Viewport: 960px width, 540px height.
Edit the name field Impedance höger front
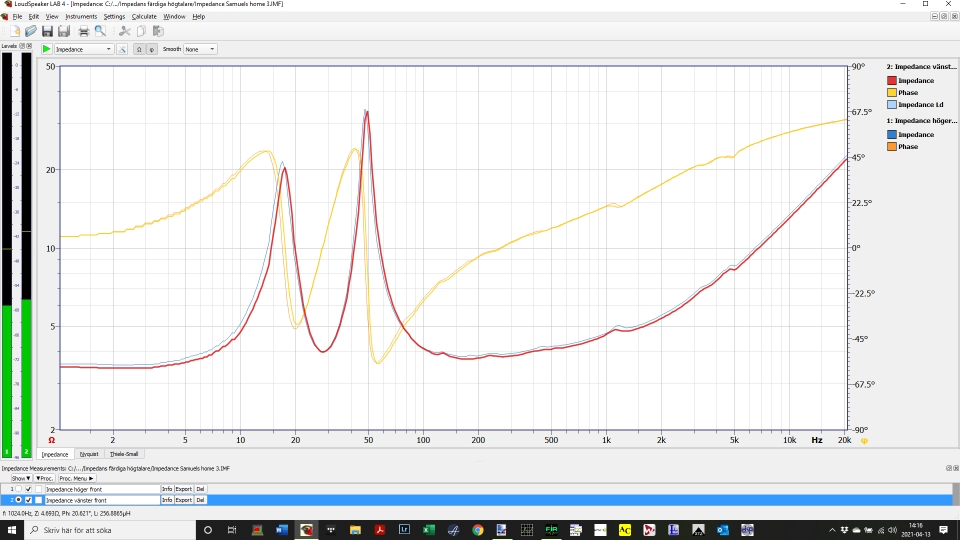[x=102, y=489]
